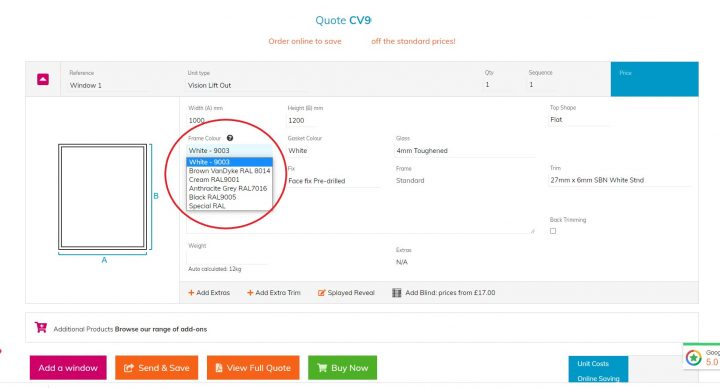Click the Auto calculated: 12kg text

point(214,269)
